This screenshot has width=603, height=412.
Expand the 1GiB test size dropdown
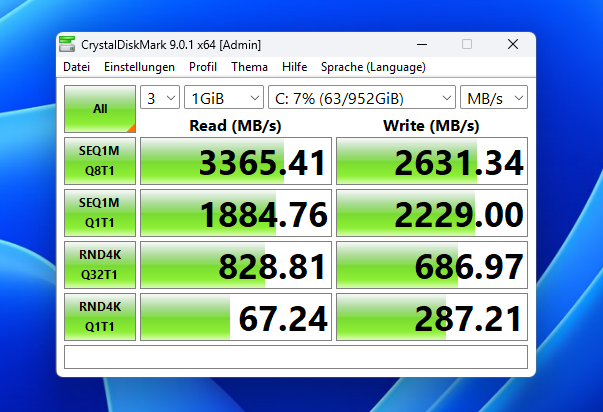click(x=224, y=97)
